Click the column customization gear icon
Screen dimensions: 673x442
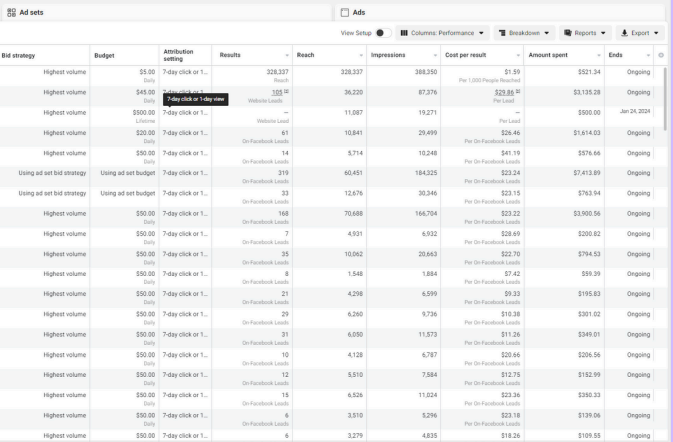click(660, 55)
